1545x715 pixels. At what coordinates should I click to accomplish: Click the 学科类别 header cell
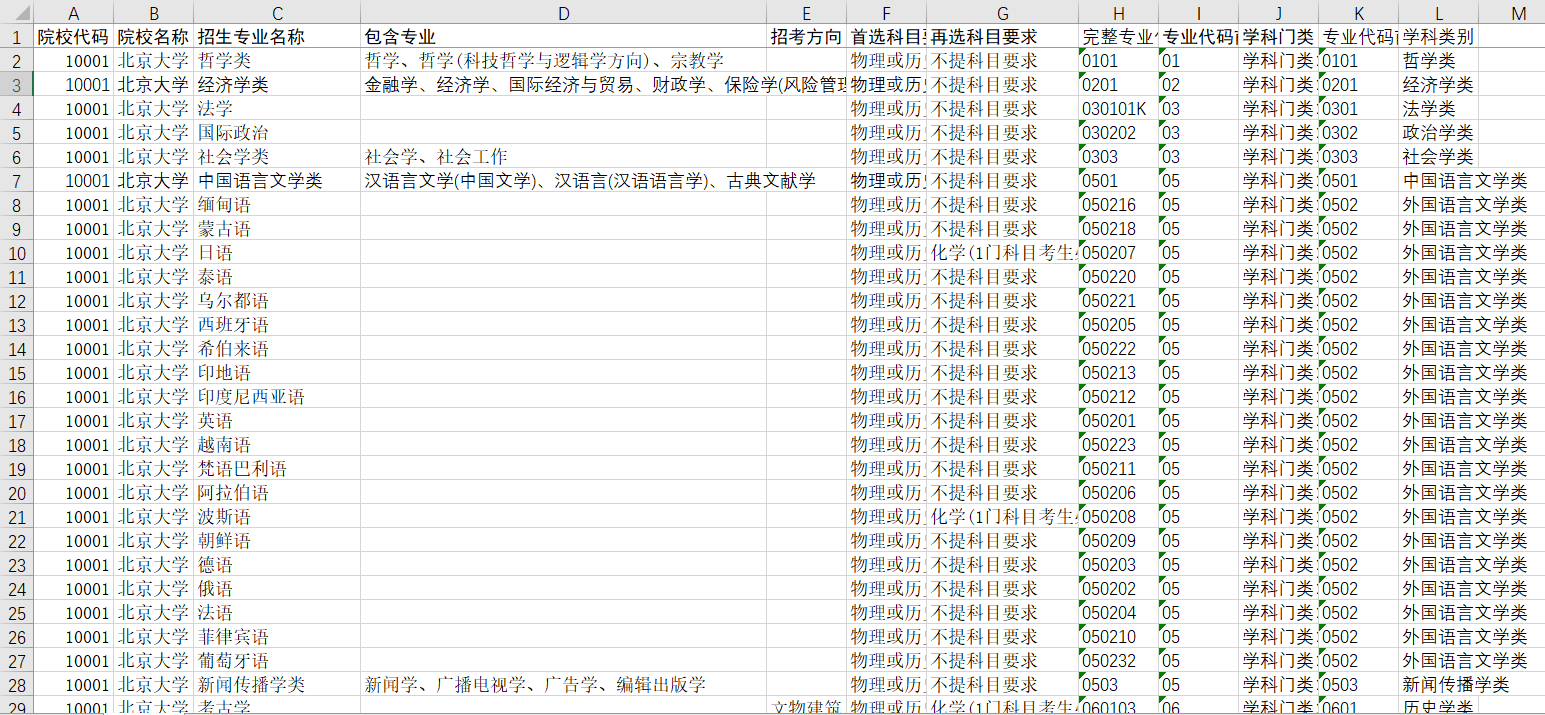(1438, 37)
